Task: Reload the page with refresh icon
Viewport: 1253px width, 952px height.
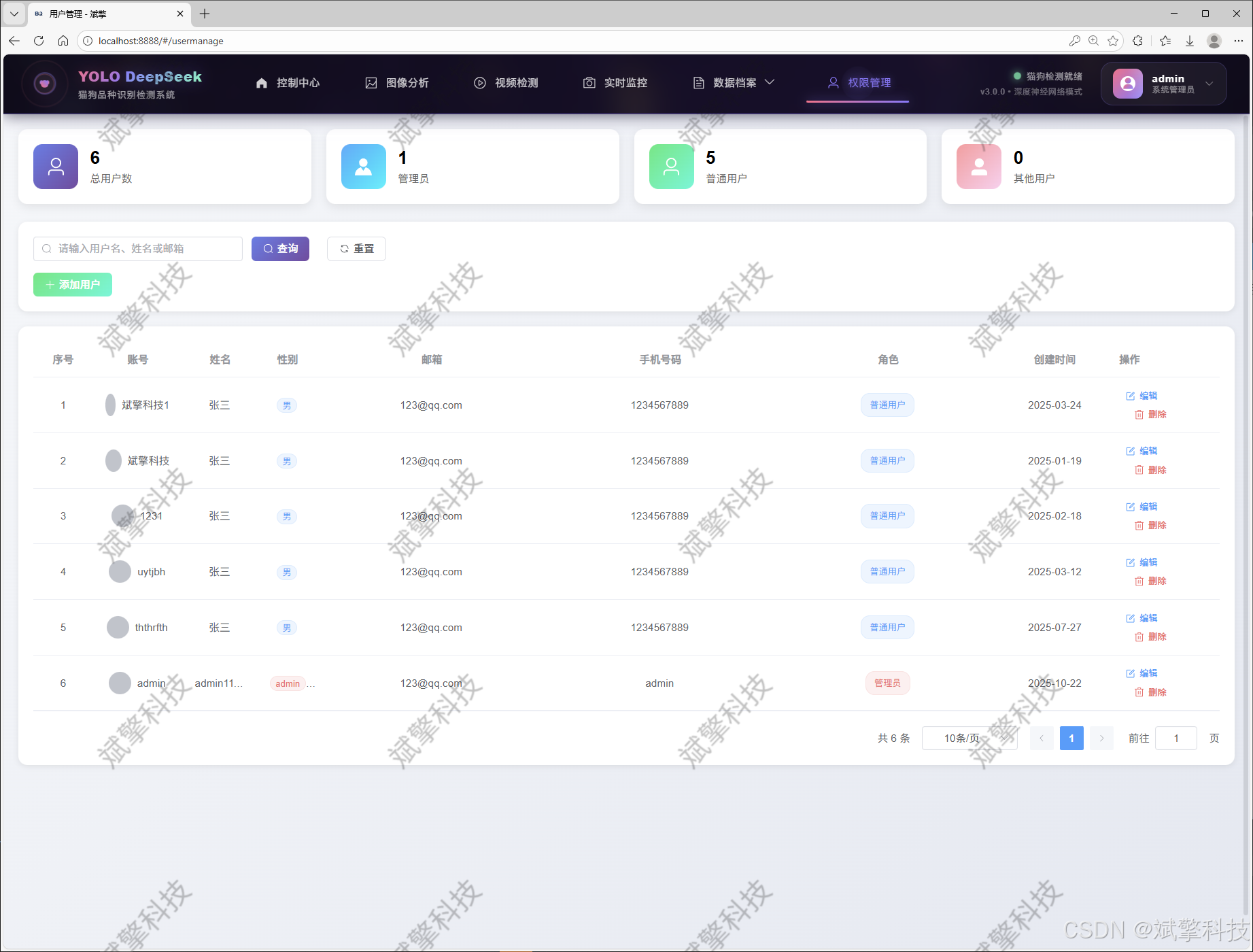Action: tap(39, 41)
